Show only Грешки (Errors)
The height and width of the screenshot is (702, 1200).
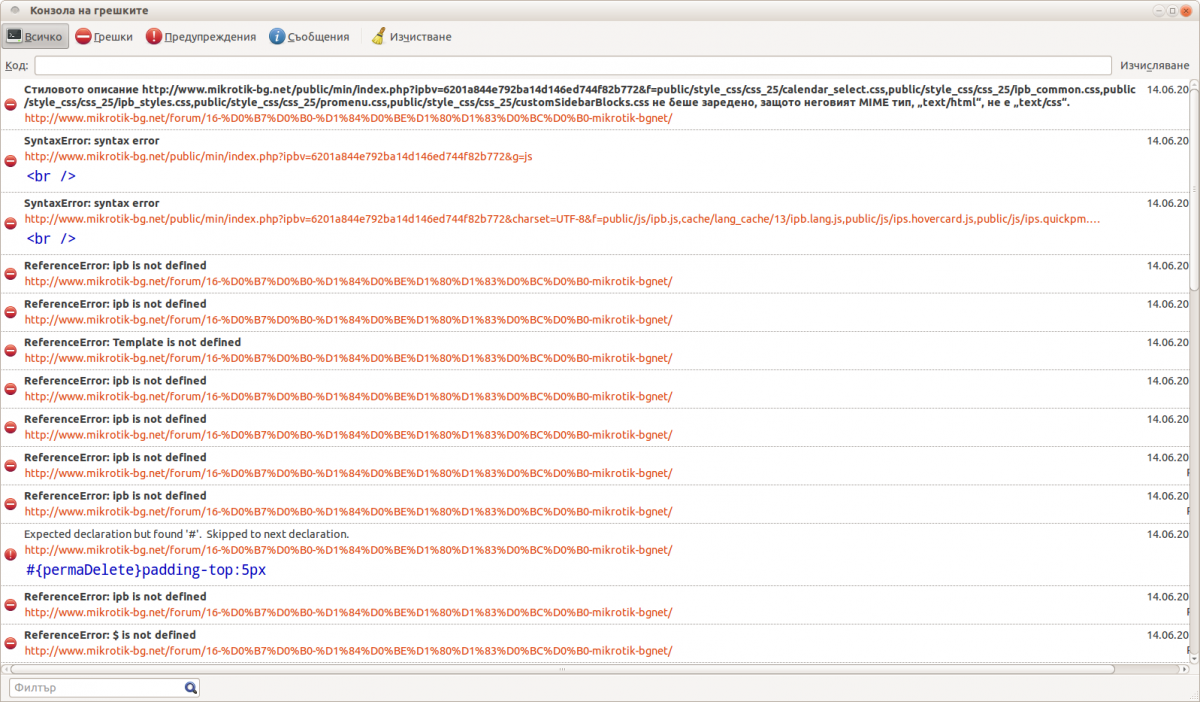(x=104, y=37)
